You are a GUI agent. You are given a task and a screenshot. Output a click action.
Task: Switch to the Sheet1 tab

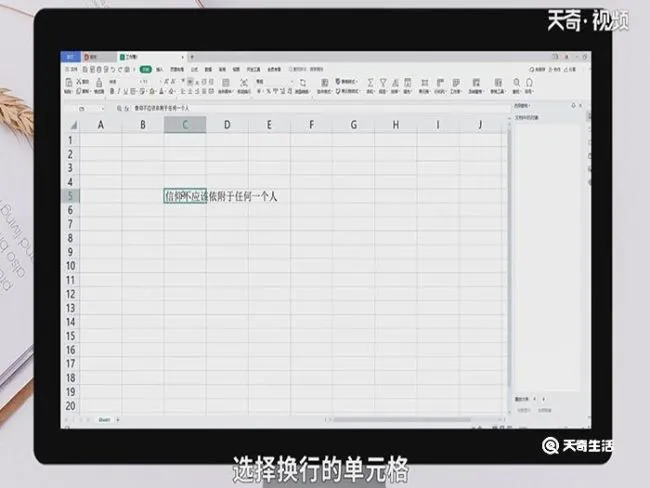pos(104,420)
